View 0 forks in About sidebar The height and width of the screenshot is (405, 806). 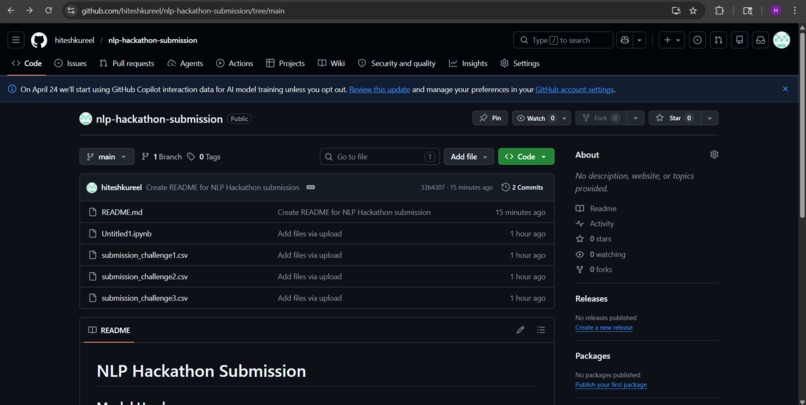pos(594,269)
